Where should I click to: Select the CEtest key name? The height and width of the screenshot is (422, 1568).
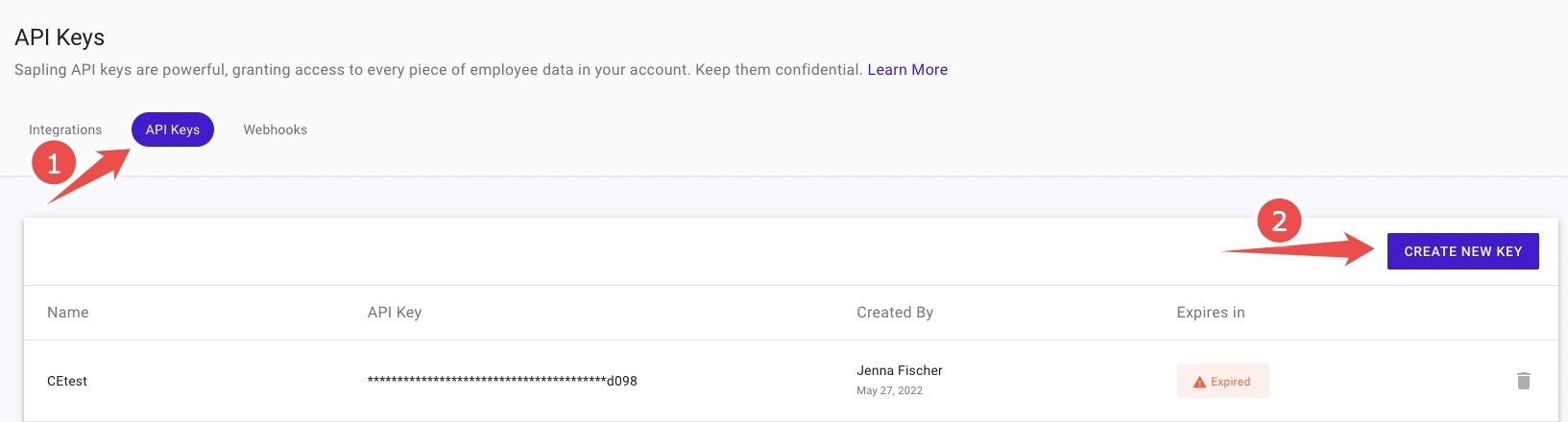pos(67,381)
